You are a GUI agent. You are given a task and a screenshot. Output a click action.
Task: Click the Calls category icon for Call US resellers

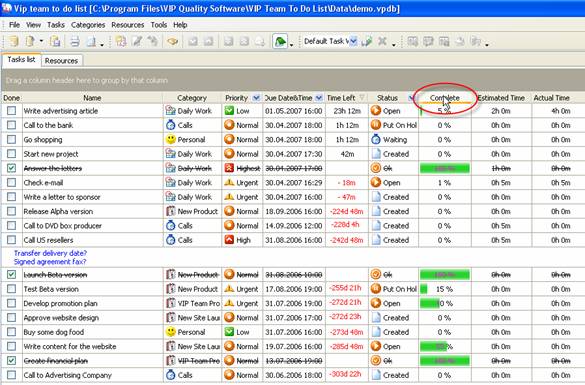tap(171, 240)
